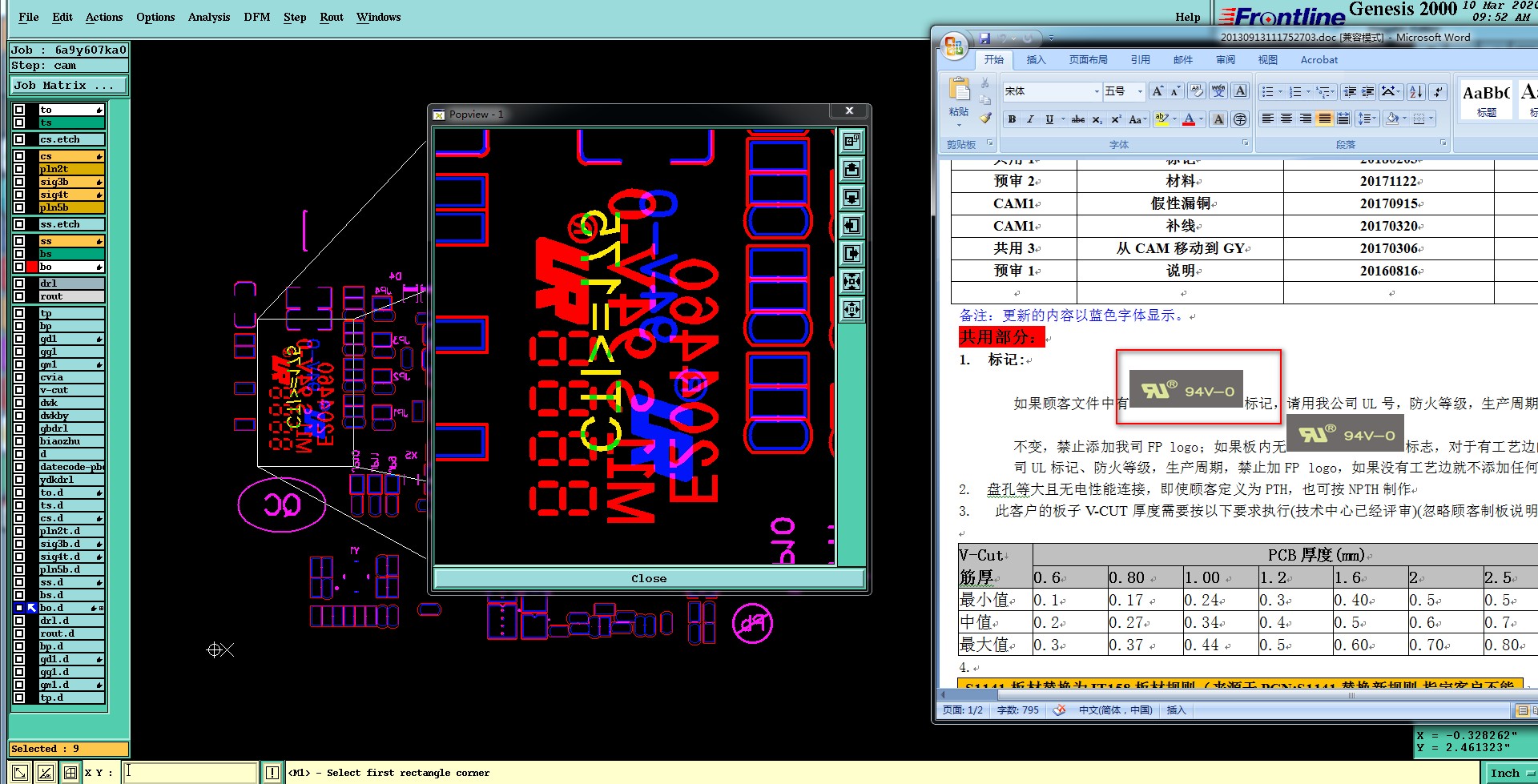Viewport: 1538px width, 784px height.
Task: Open the Genesis Analysis menu
Action: coord(209,17)
